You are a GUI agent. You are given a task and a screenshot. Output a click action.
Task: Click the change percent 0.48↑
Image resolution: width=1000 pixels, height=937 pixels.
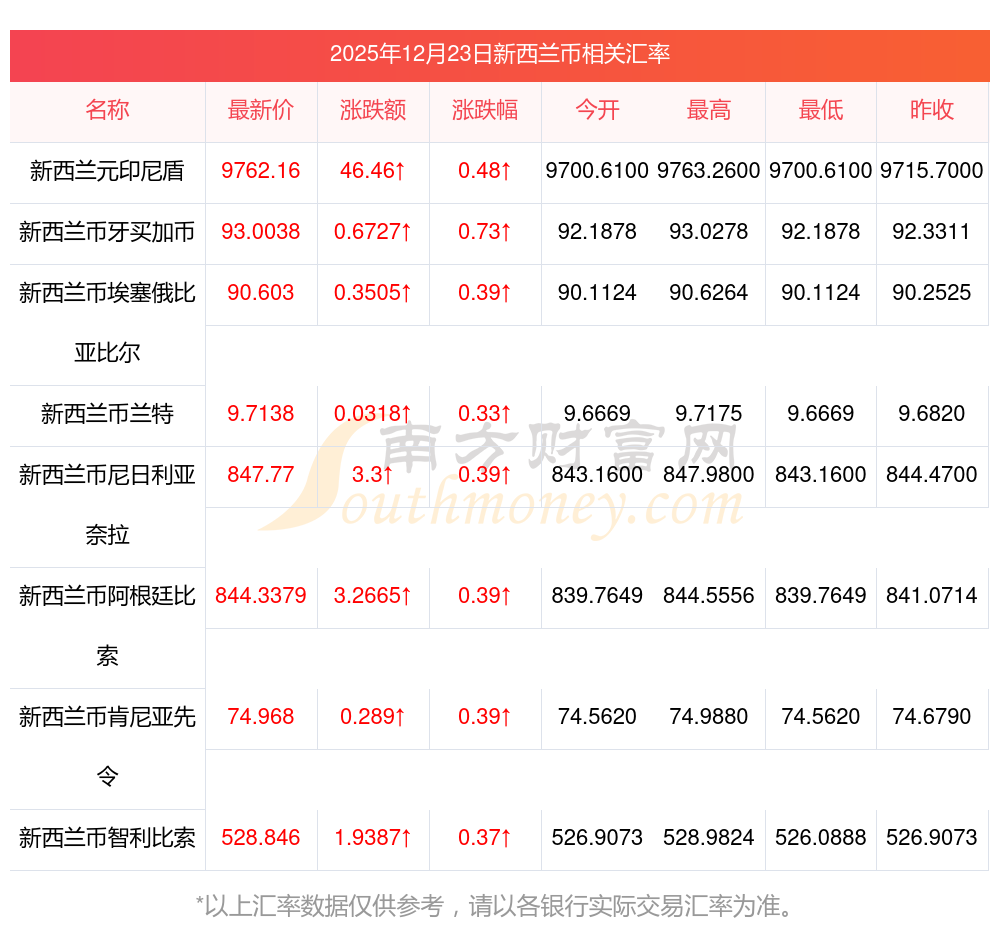(485, 171)
